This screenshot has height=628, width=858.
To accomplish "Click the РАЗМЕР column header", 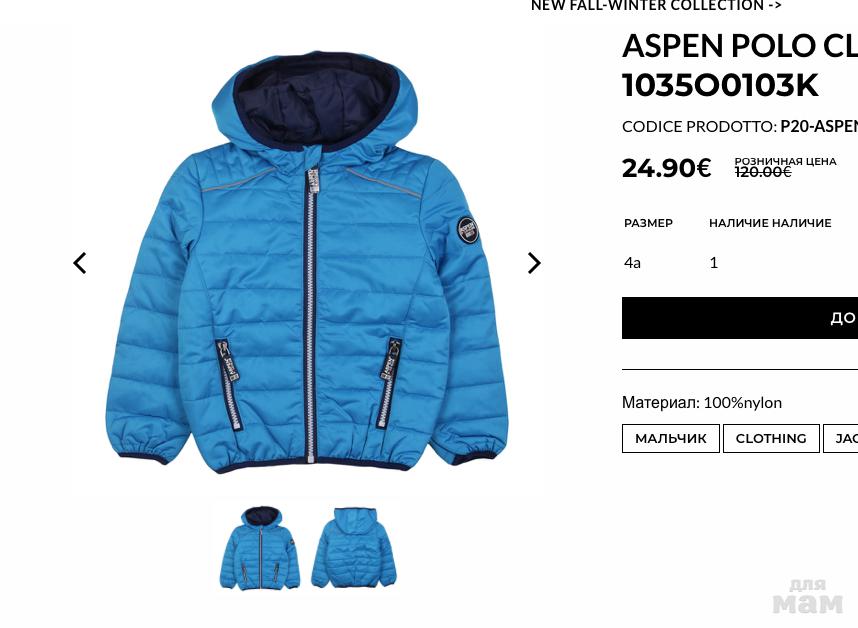I will coord(648,223).
